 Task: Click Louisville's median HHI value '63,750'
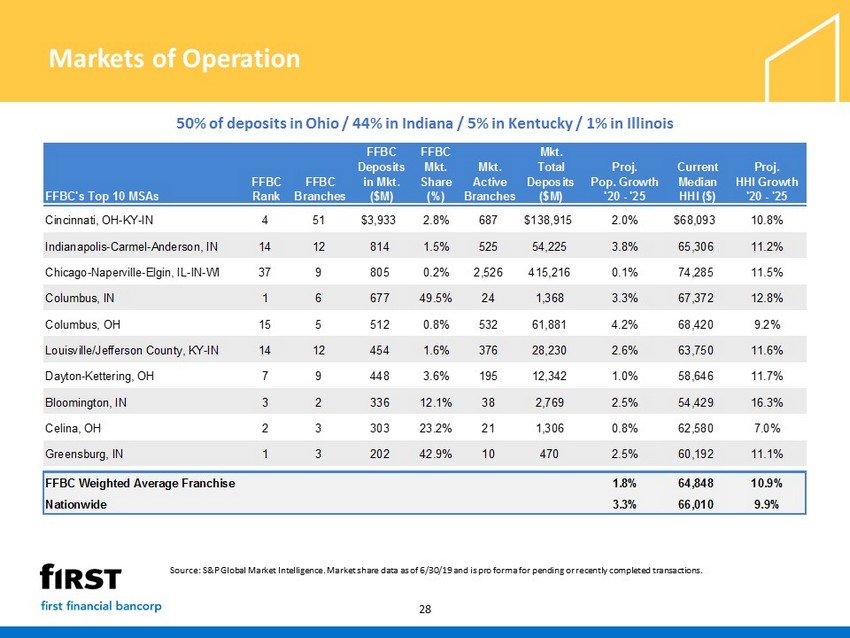pos(696,350)
